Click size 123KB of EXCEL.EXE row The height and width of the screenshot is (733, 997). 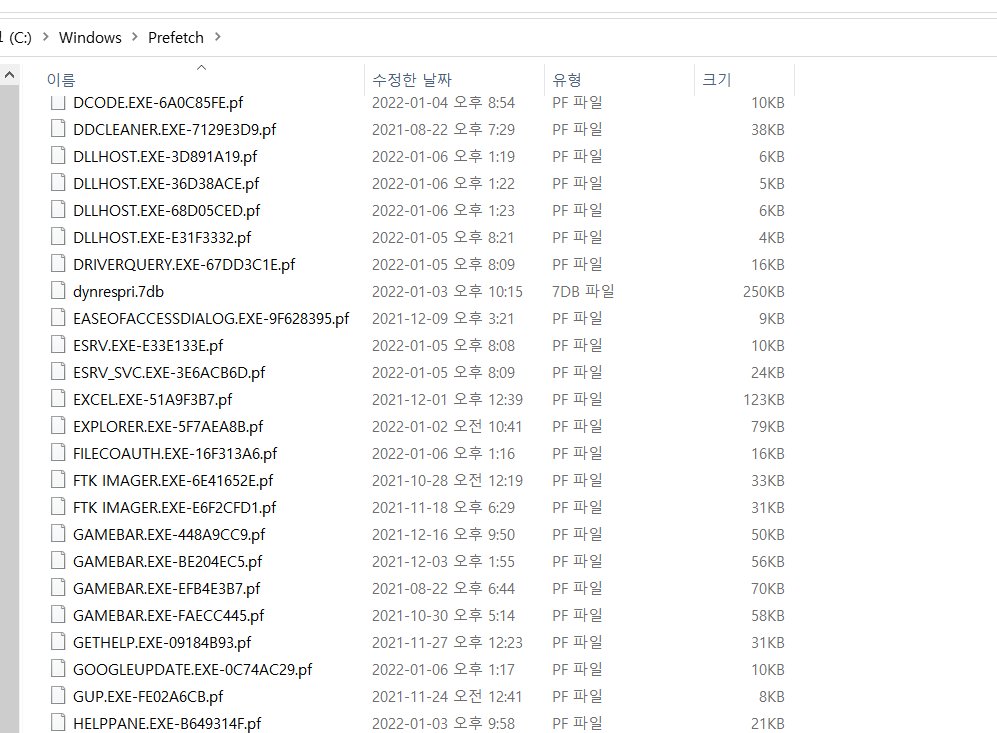(764, 400)
